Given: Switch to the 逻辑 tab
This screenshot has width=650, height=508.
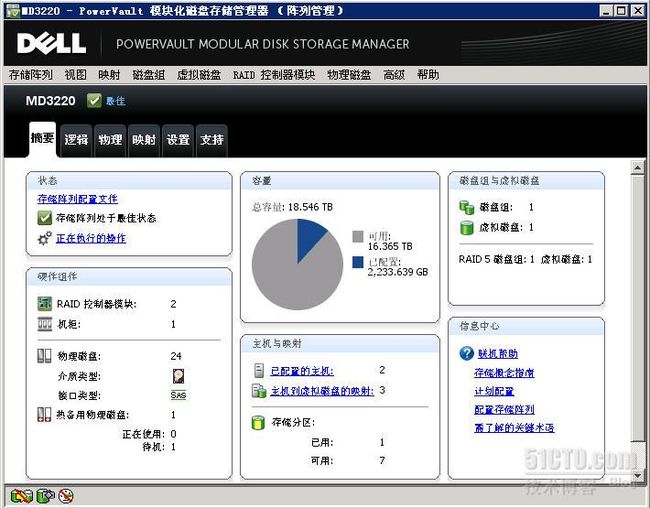Looking at the screenshot, I should [76, 140].
